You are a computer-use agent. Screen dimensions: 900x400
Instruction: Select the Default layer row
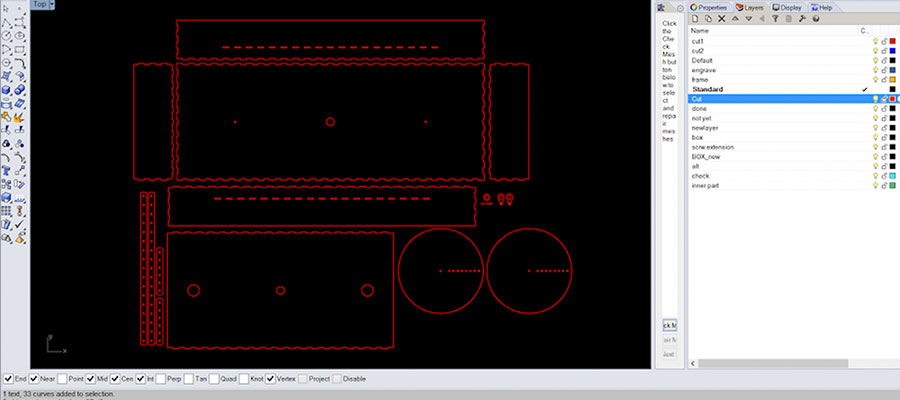(794, 60)
